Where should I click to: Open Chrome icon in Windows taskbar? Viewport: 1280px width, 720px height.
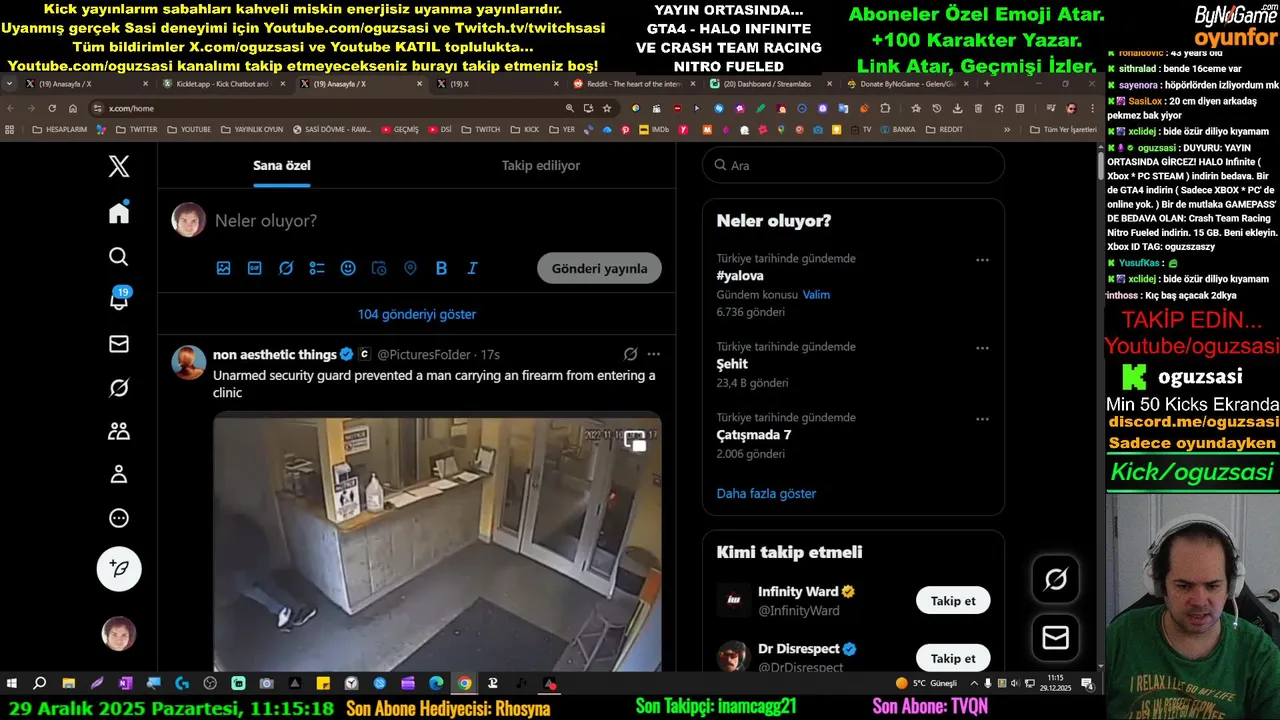pyautogui.click(x=465, y=683)
